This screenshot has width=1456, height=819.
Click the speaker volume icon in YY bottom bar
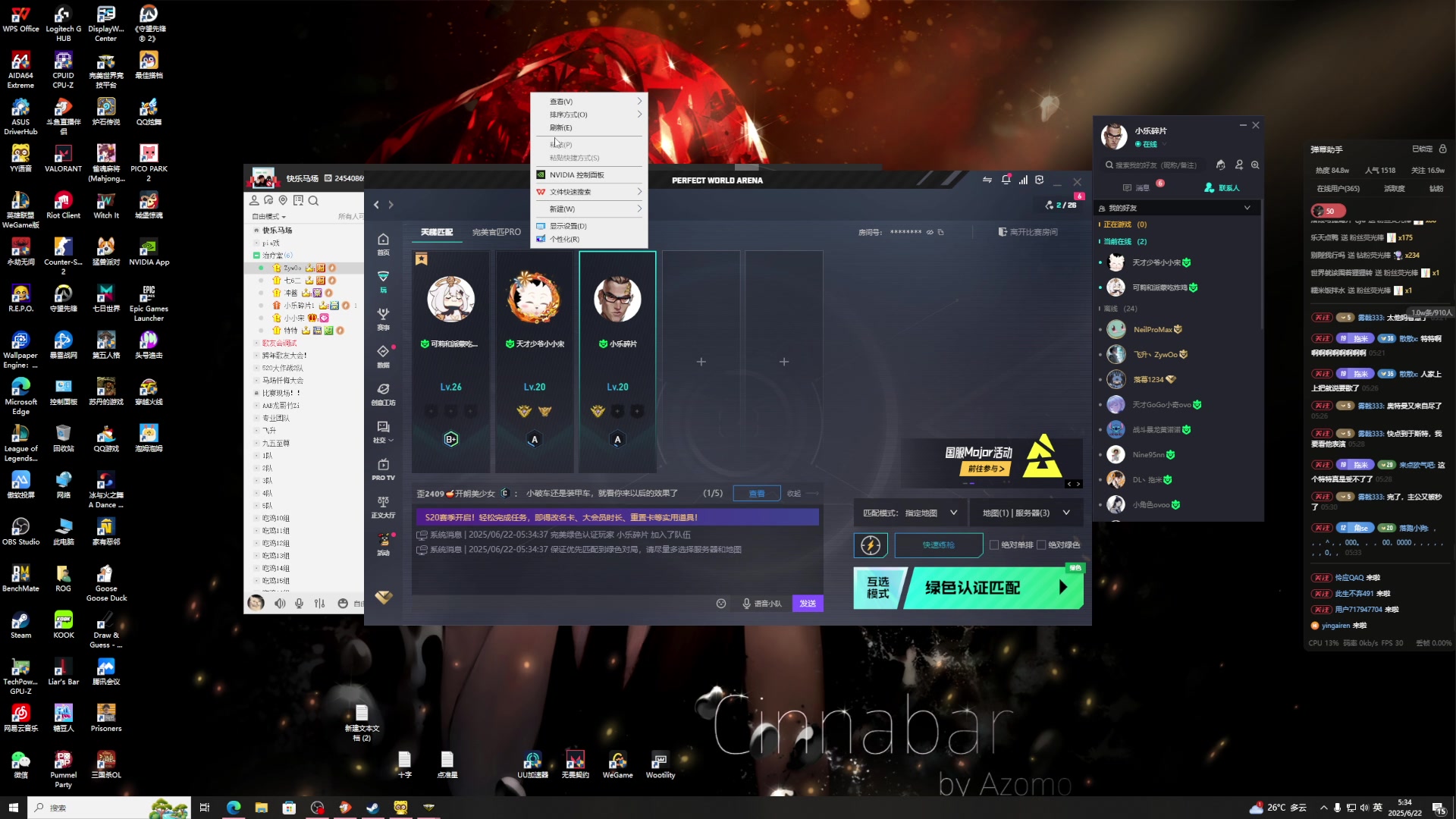(x=280, y=604)
